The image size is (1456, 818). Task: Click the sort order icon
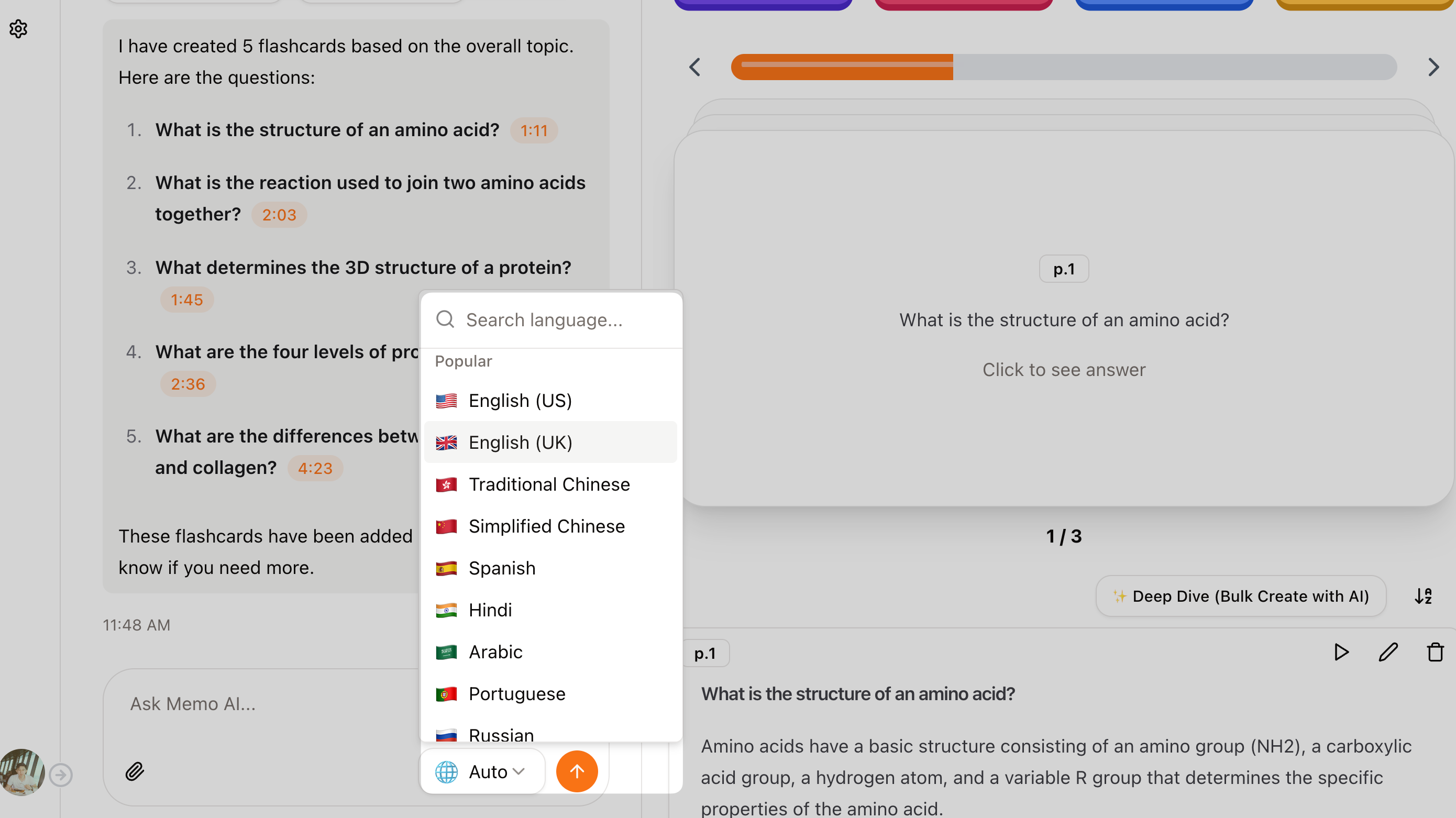coord(1423,596)
